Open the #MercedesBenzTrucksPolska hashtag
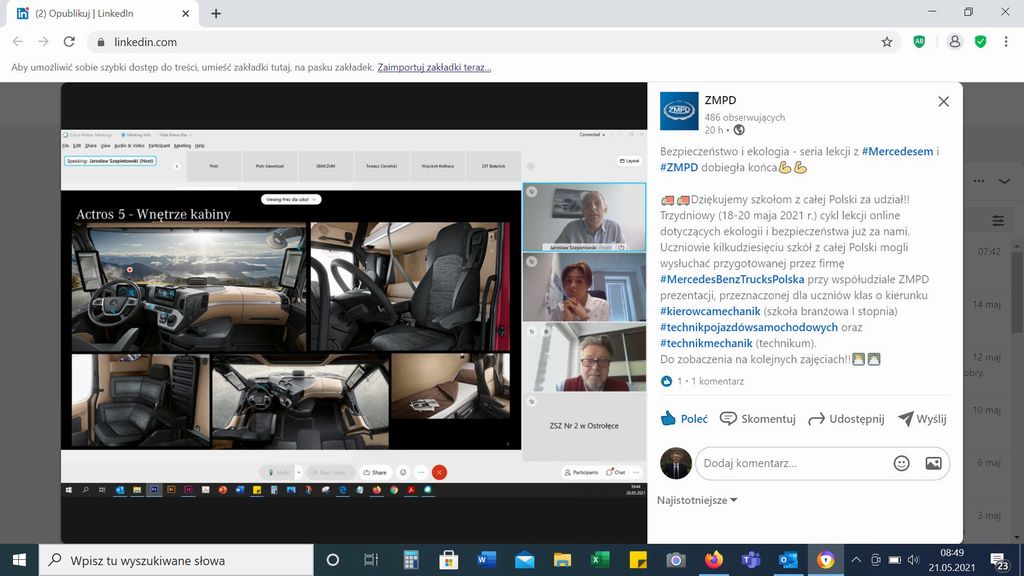 tap(732, 279)
